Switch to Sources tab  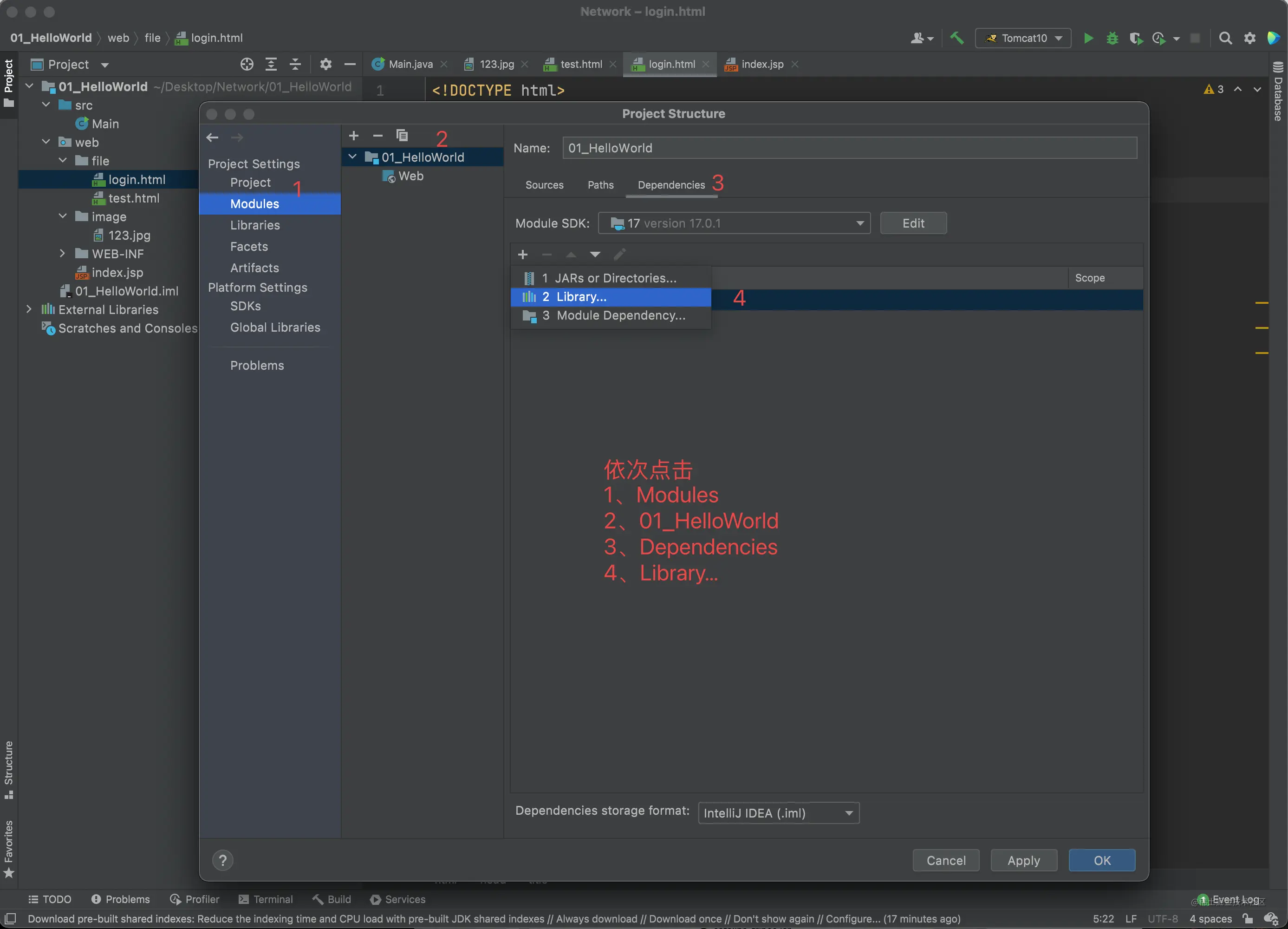[544, 185]
